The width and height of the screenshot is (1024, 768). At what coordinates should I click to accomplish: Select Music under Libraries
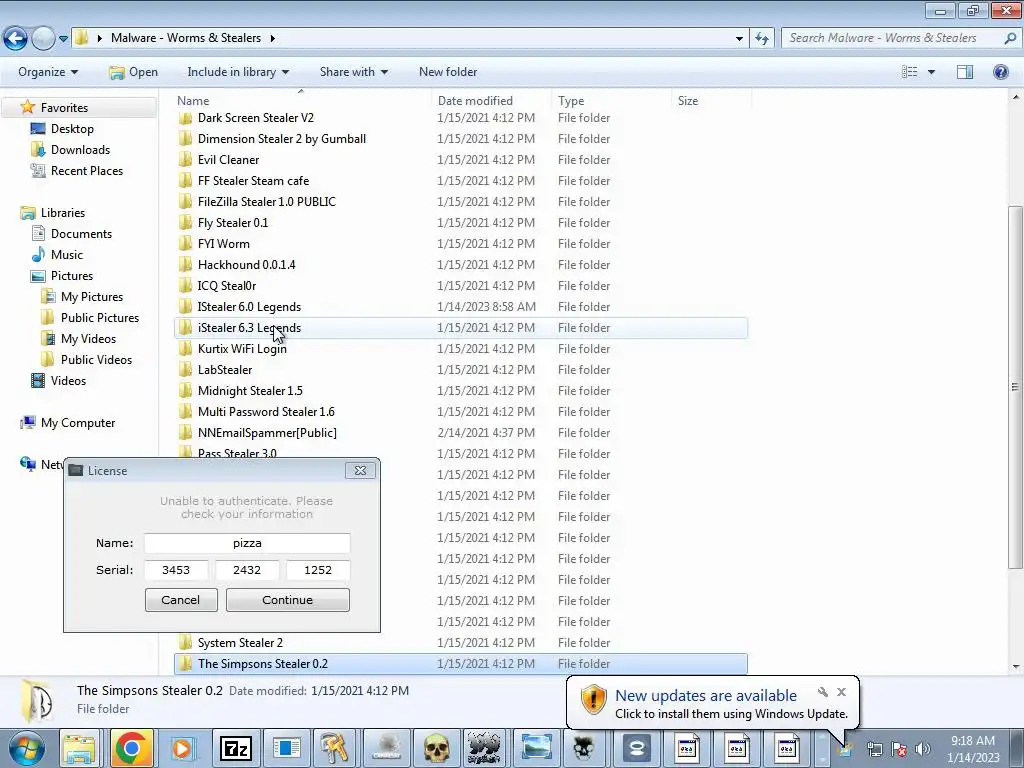click(67, 255)
